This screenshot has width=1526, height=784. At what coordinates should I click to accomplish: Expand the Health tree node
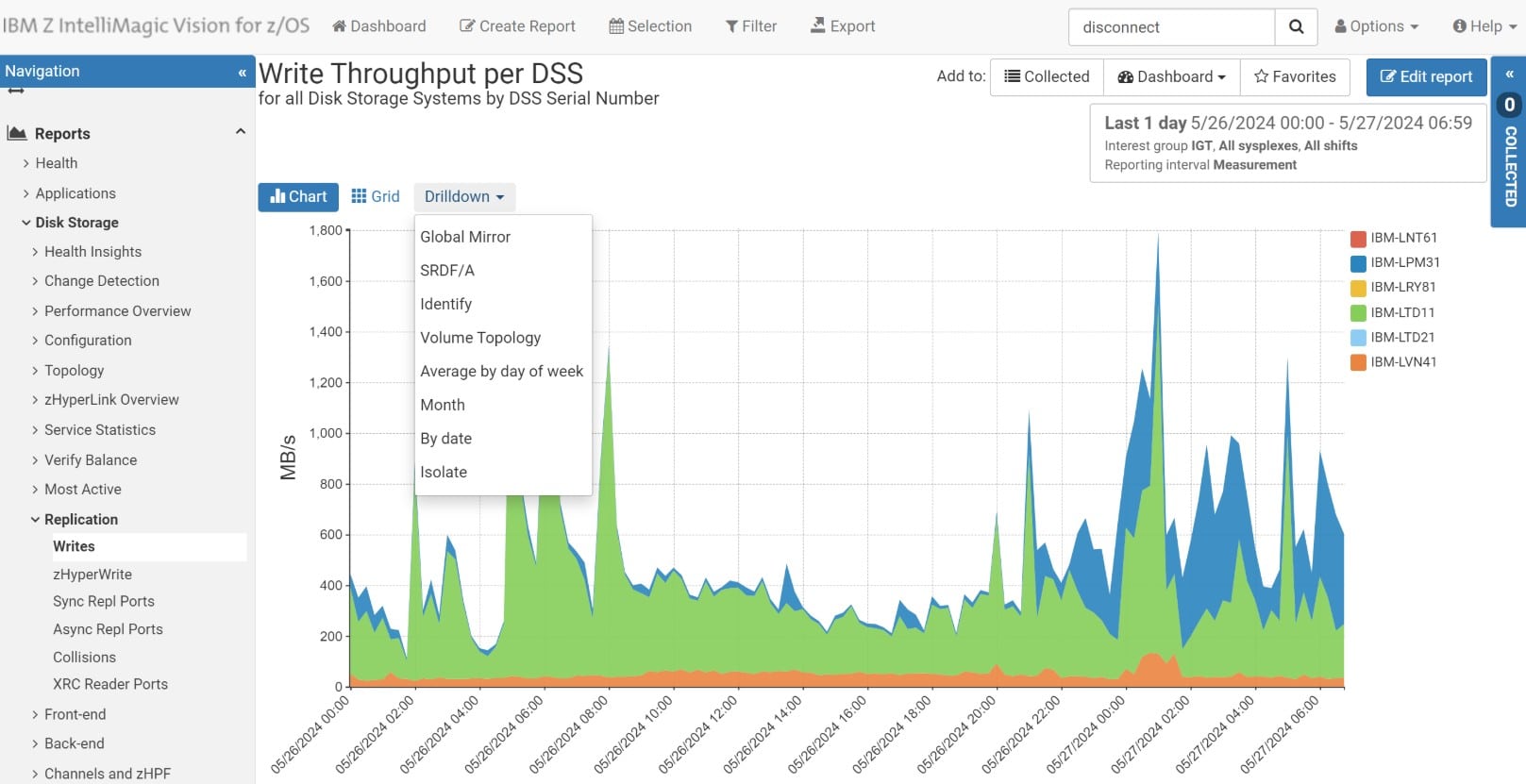[26, 163]
